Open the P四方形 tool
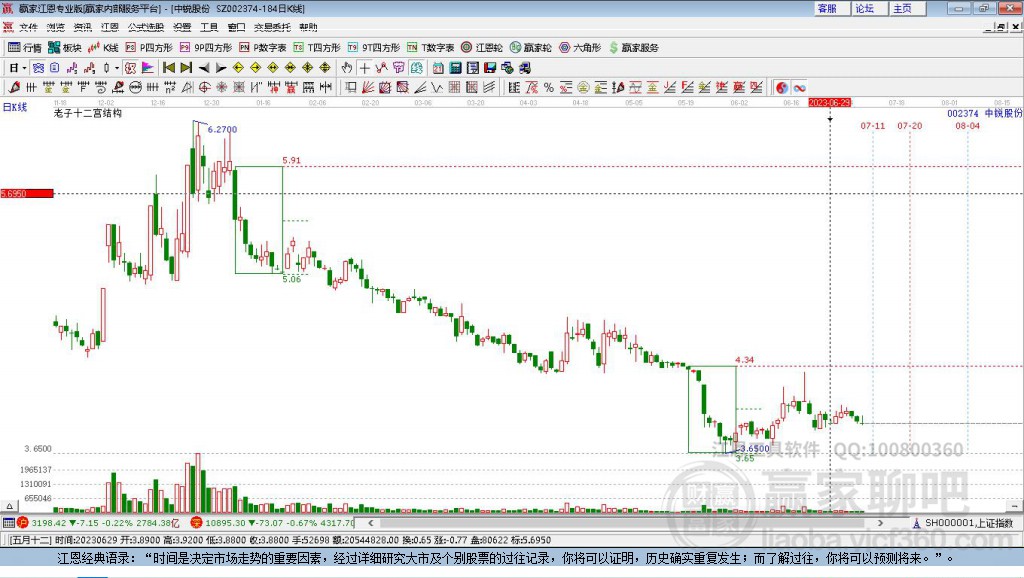Image resolution: width=1024 pixels, height=578 pixels. coord(149,48)
